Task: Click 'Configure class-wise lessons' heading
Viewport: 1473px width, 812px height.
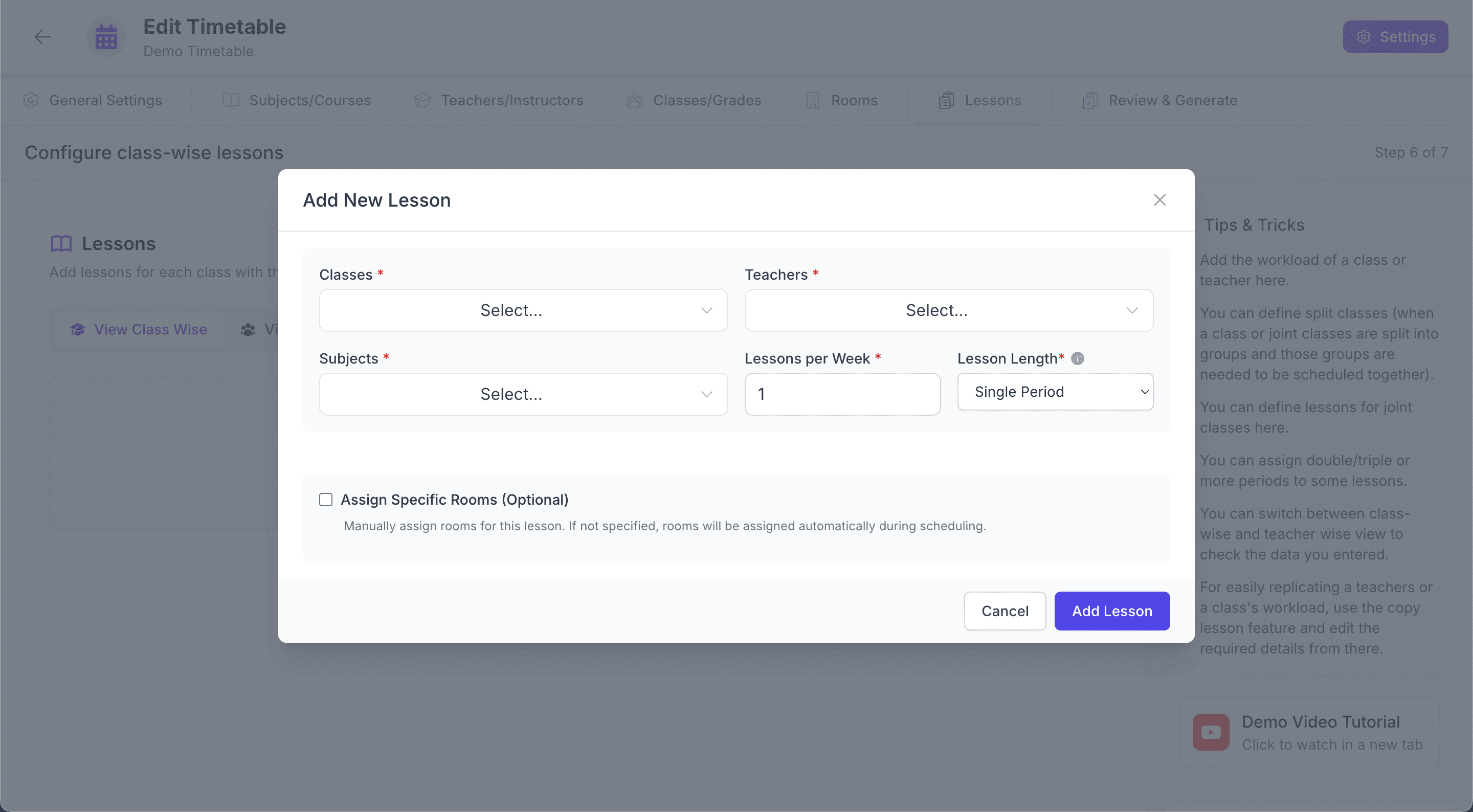Action: coord(154,153)
